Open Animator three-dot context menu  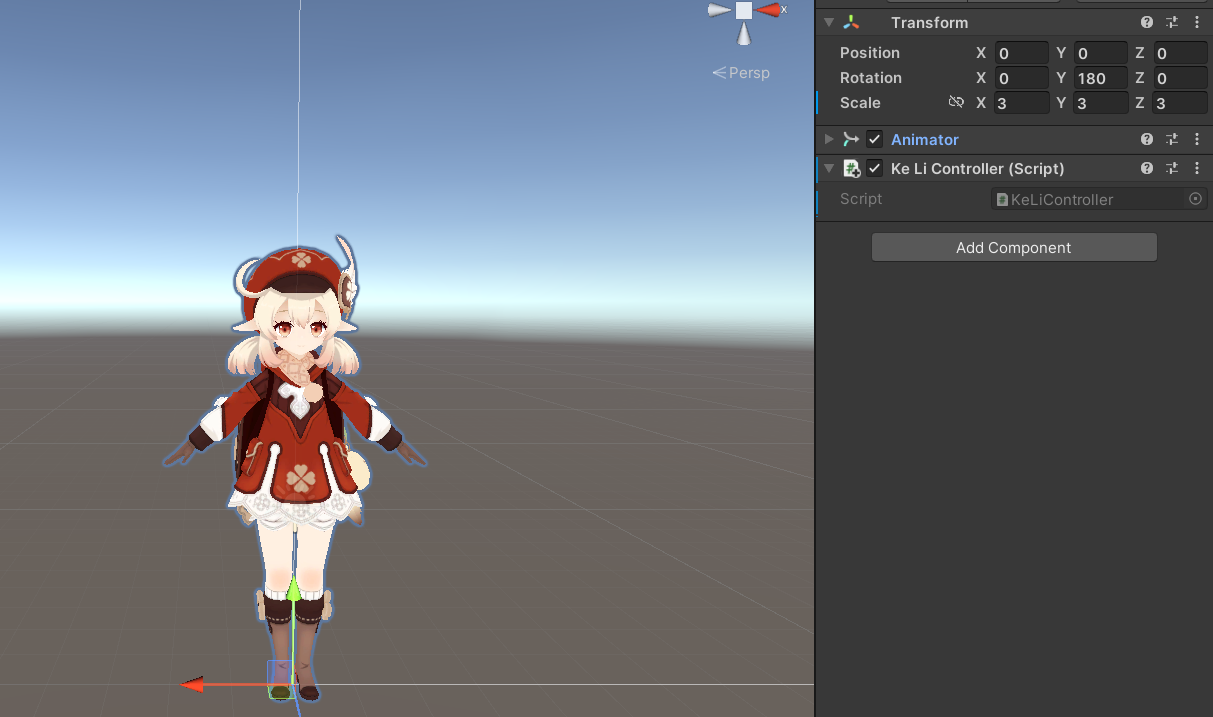coord(1197,139)
